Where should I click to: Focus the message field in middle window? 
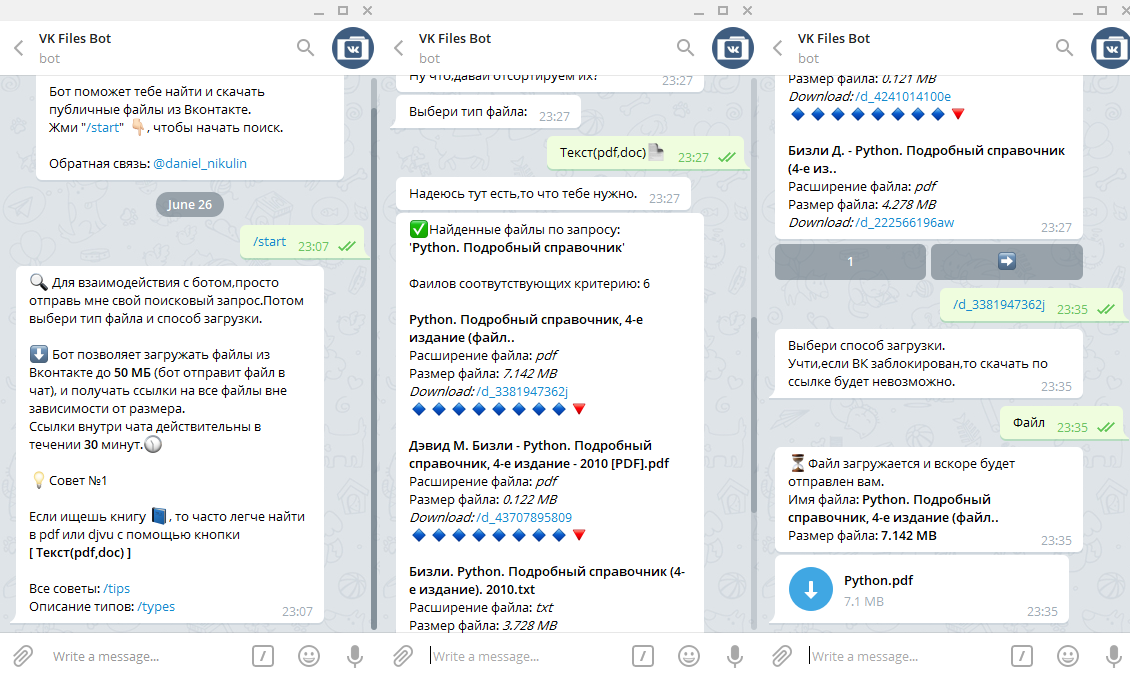[x=528, y=656]
